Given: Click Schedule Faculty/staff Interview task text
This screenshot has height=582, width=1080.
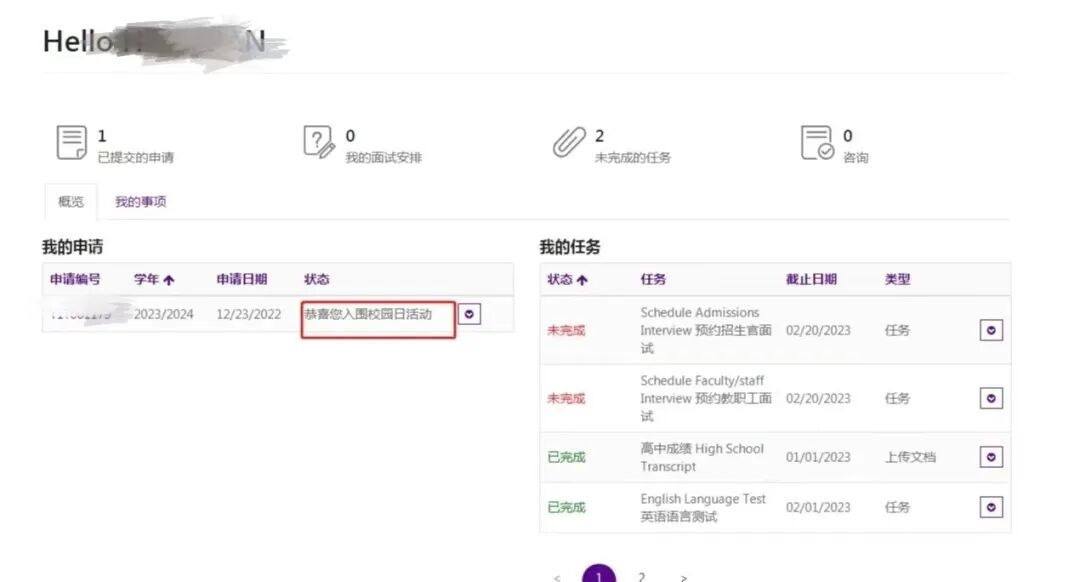Looking at the screenshot, I should click(706, 398).
